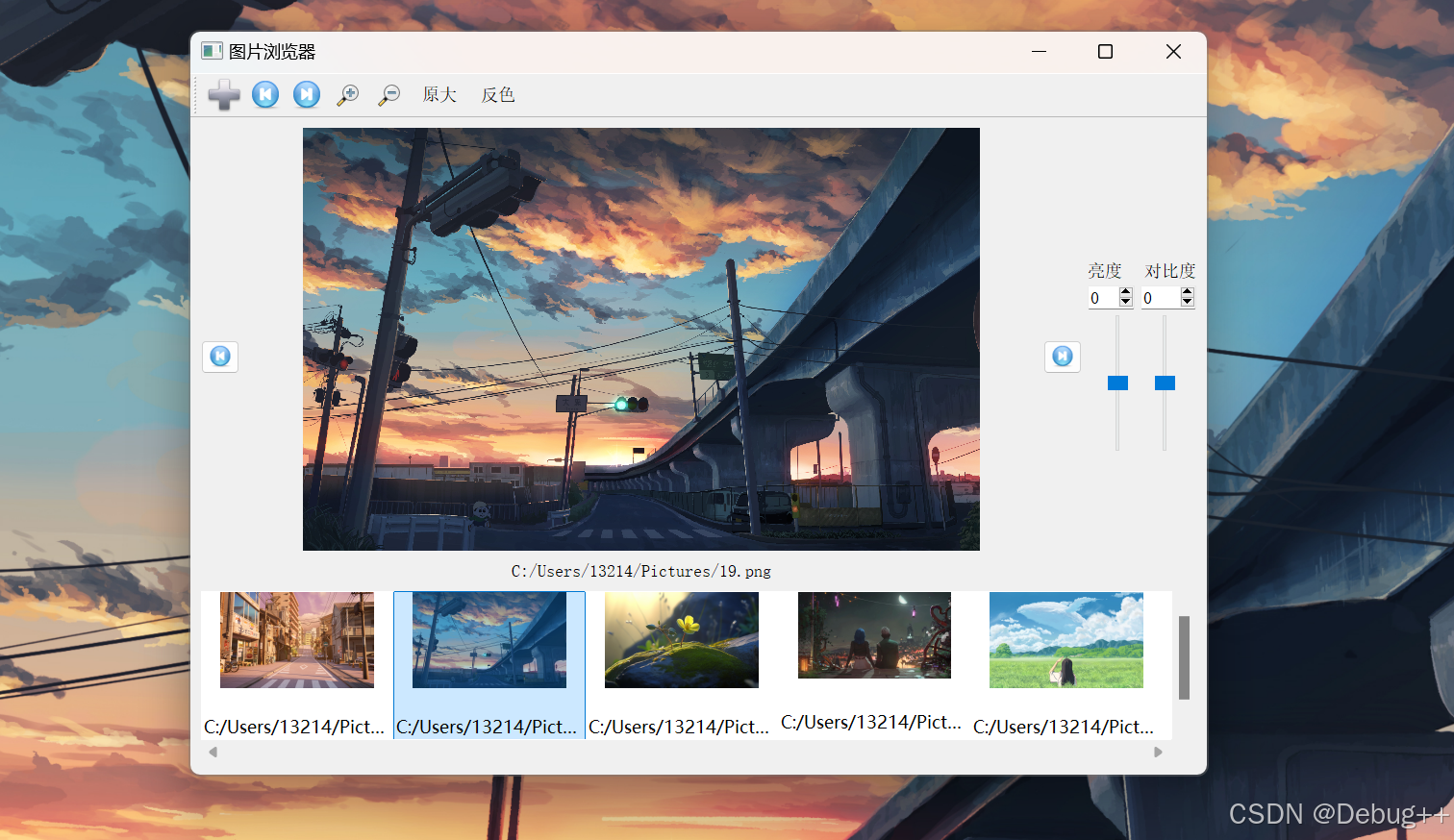The width and height of the screenshot is (1454, 840).
Task: Click the plus add-image toolbar icon
Action: 224,94
